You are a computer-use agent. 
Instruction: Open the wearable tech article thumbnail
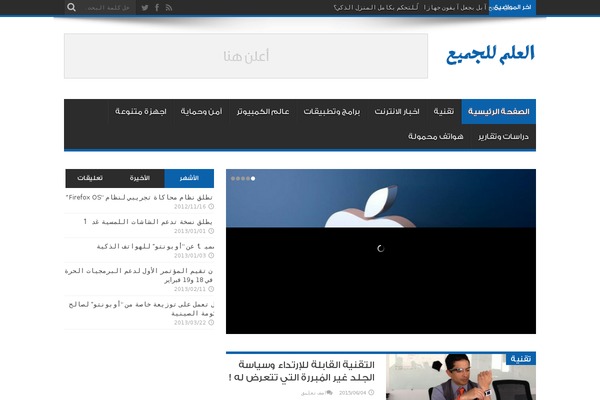[x=461, y=377]
